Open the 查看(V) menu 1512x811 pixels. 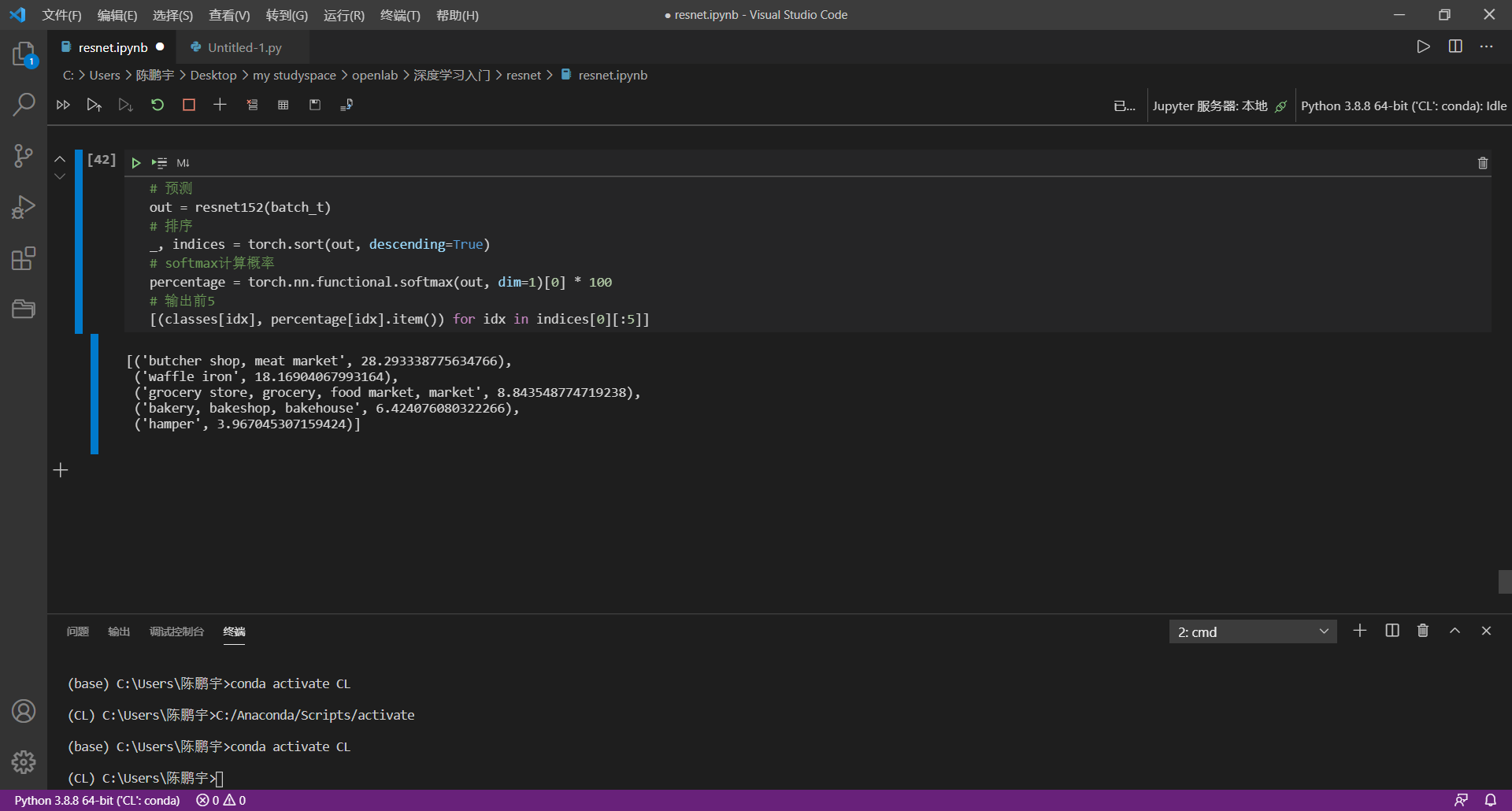229,15
